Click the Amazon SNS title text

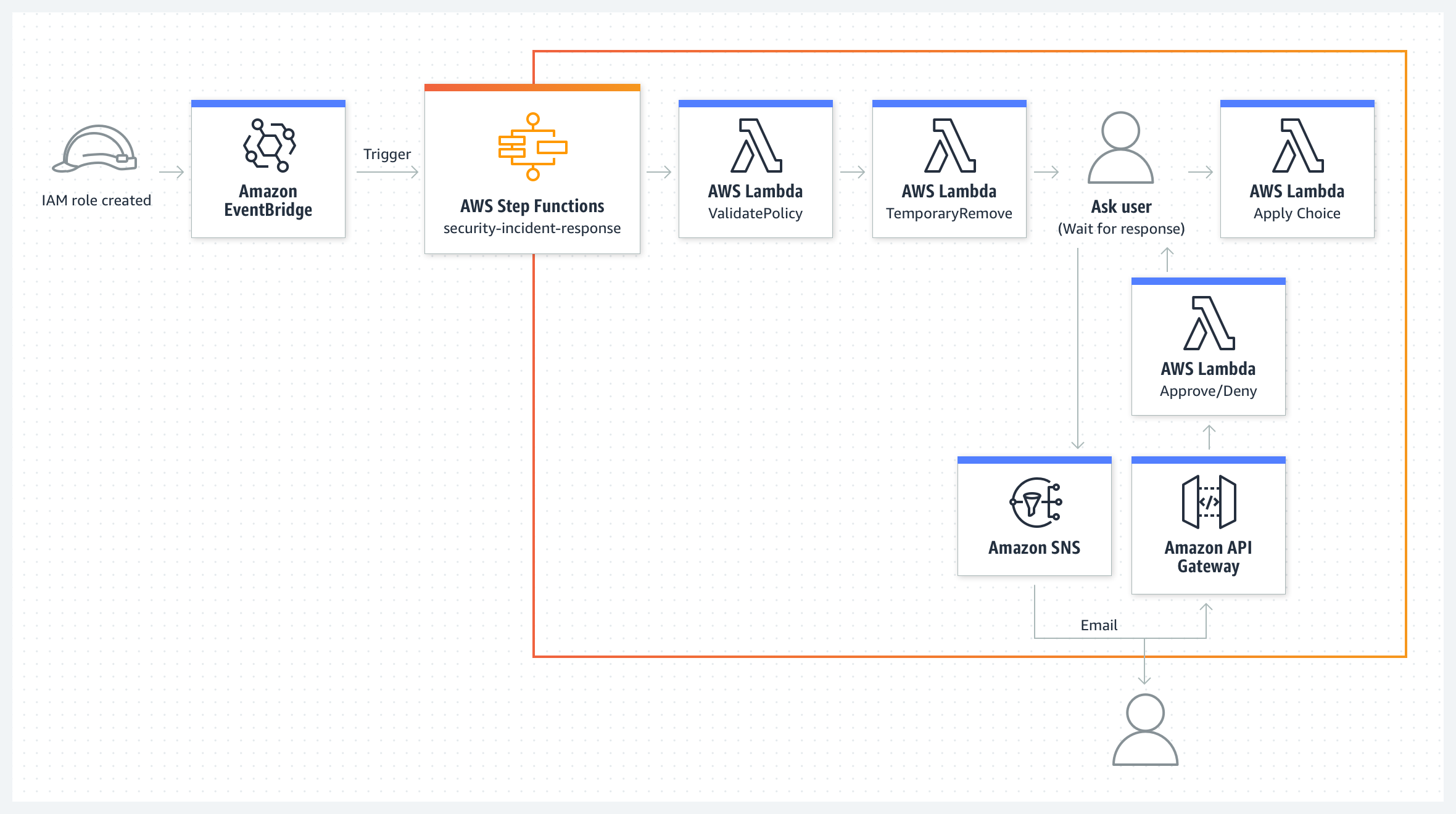coord(1034,548)
